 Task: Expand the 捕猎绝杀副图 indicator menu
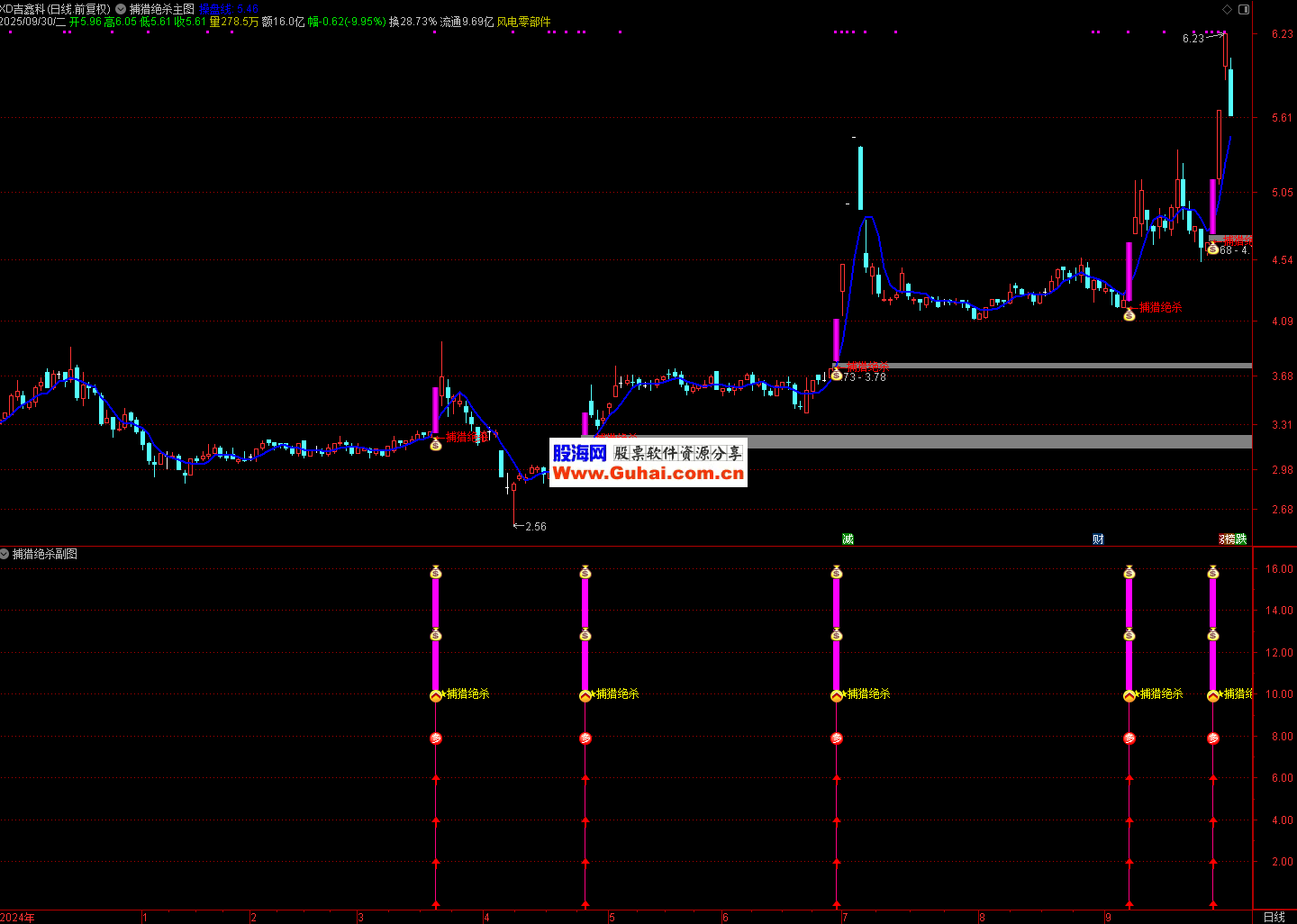(x=5, y=554)
